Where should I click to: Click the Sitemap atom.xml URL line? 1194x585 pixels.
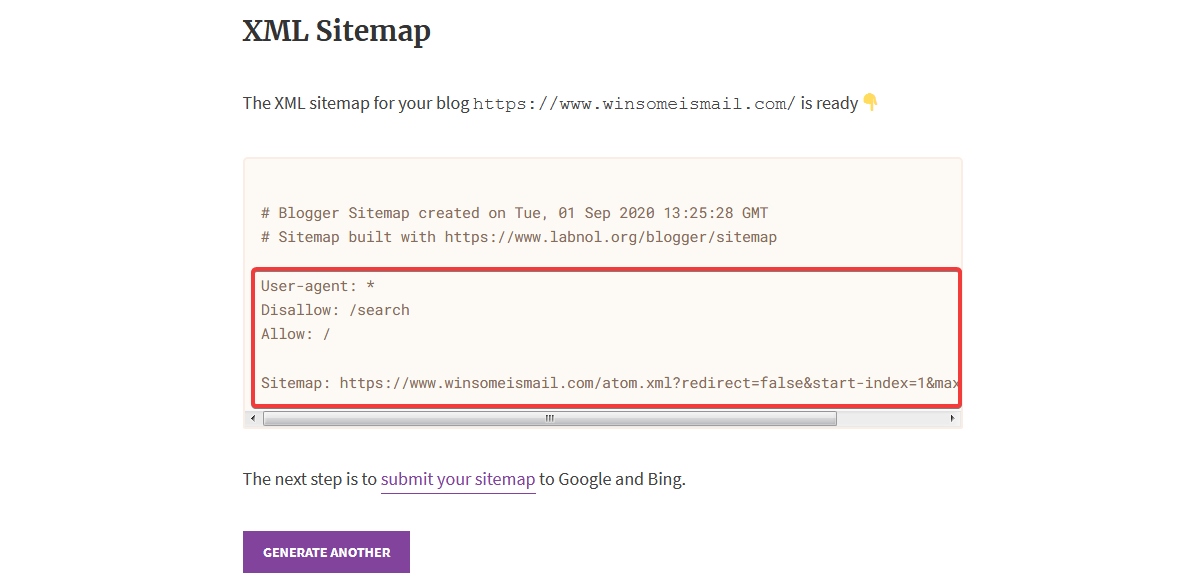tap(610, 382)
